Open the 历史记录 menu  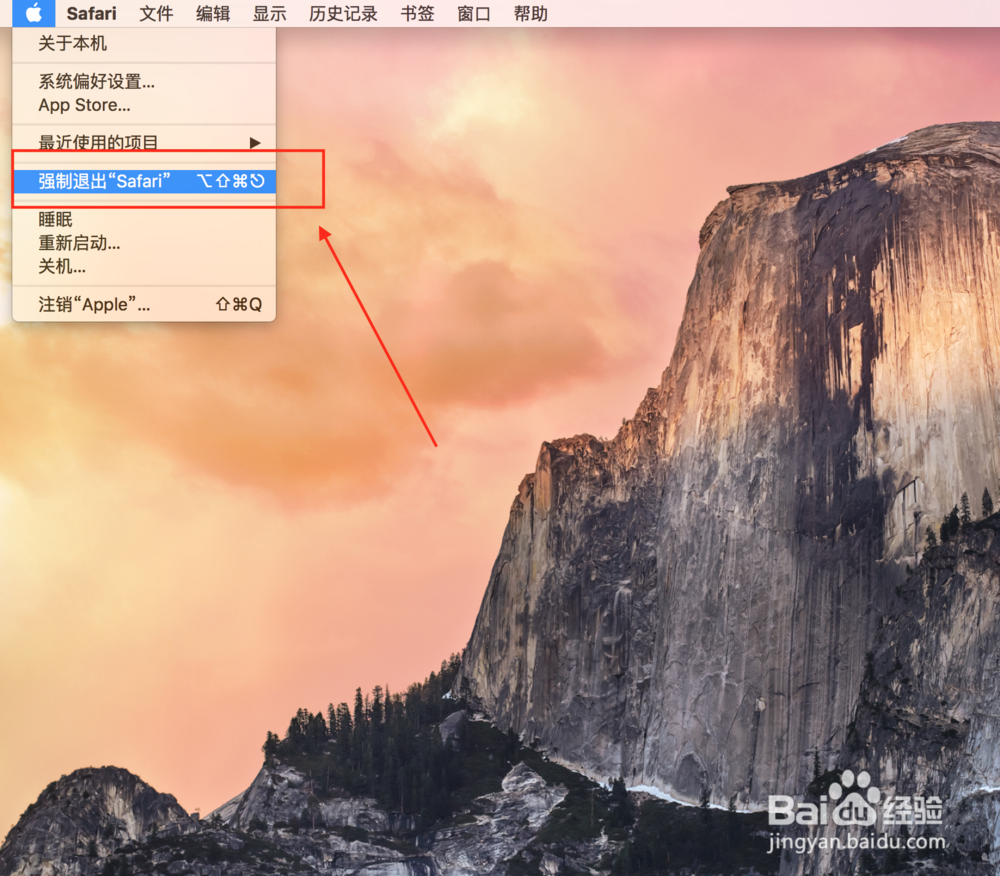[x=343, y=13]
